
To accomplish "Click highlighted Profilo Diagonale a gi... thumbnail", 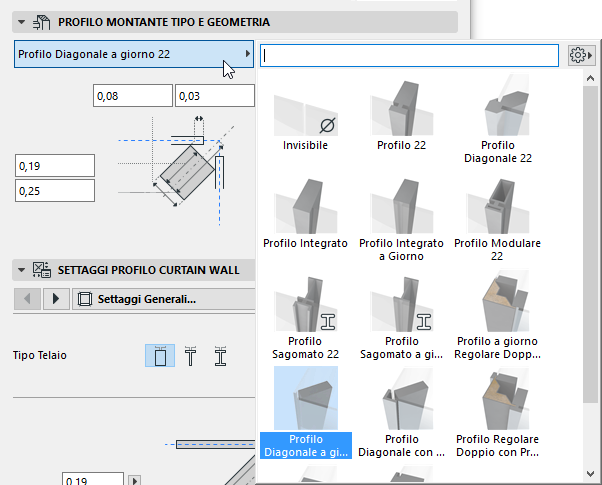I will (306, 398).
